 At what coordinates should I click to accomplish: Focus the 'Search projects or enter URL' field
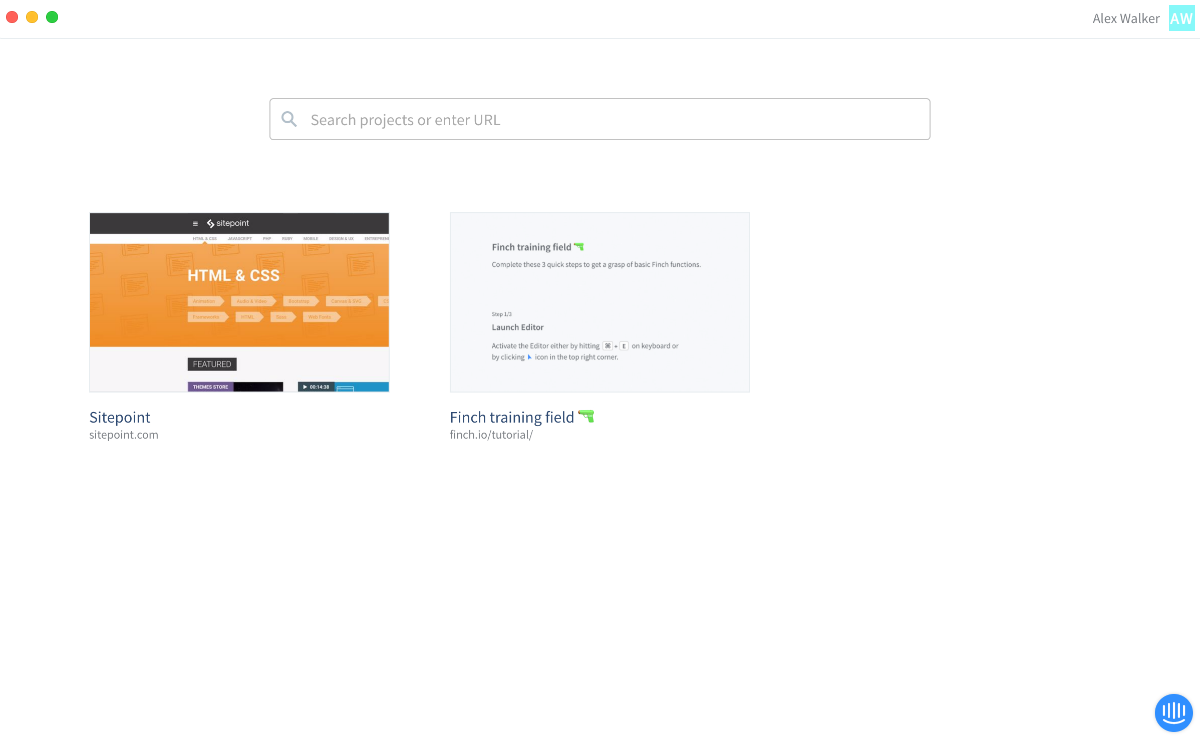[x=600, y=119]
